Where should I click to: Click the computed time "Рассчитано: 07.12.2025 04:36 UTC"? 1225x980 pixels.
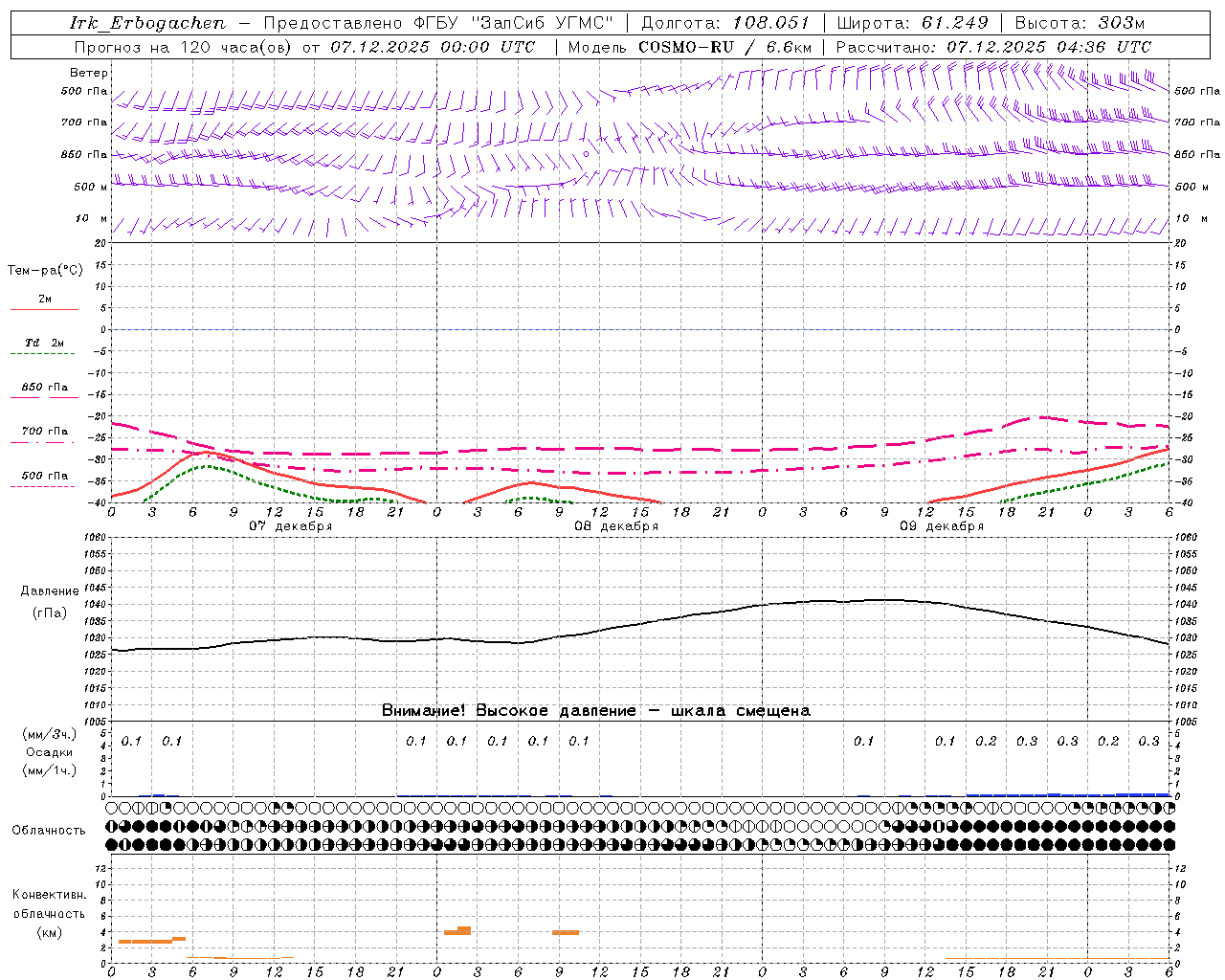click(x=993, y=47)
